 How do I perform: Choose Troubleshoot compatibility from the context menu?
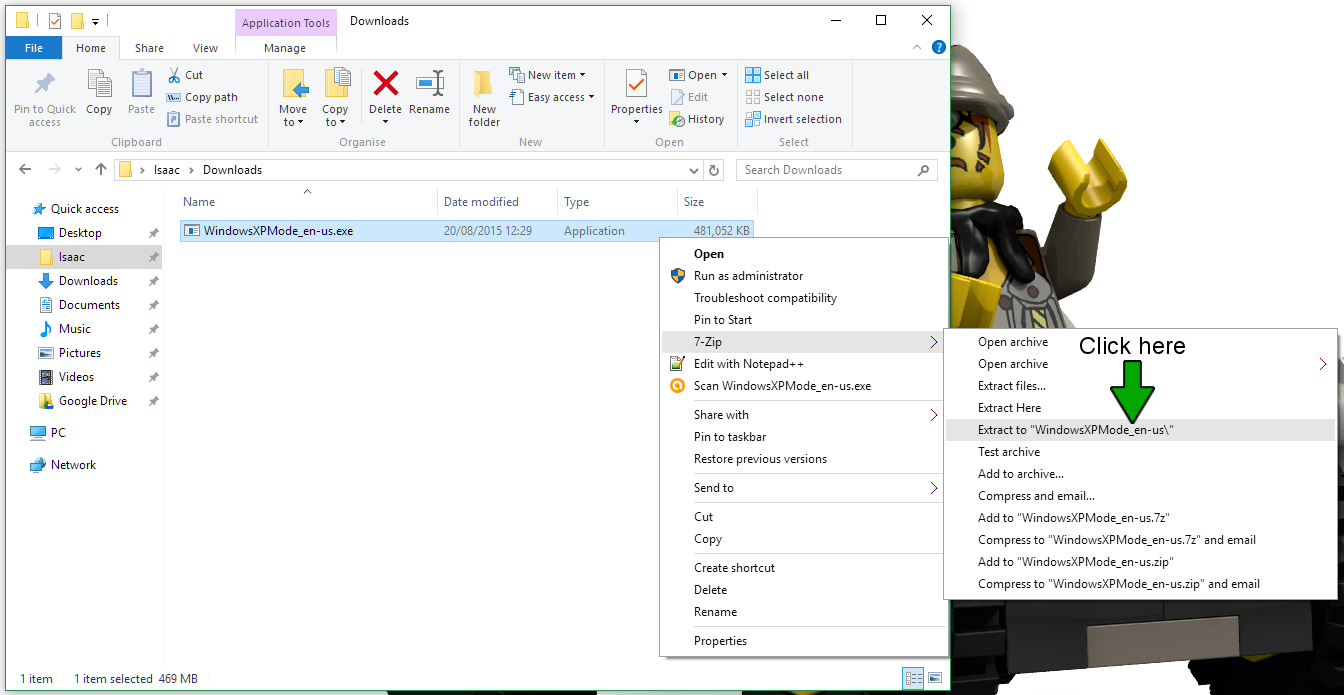coord(803,298)
